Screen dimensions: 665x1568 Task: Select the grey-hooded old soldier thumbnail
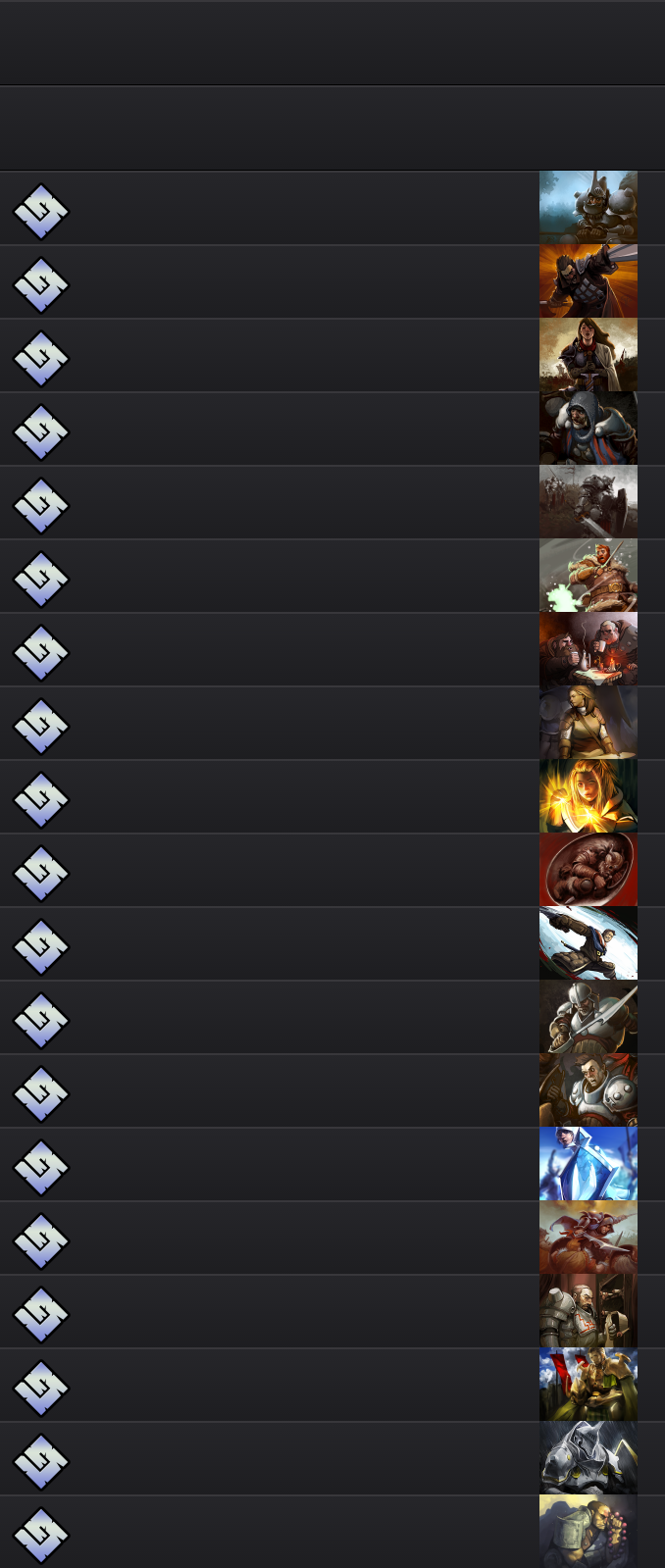click(x=588, y=429)
